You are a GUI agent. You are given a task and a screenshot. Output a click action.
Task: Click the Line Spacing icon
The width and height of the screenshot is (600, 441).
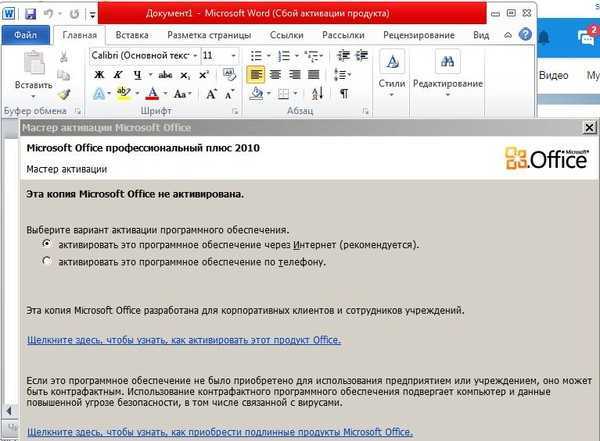pyautogui.click(x=341, y=75)
